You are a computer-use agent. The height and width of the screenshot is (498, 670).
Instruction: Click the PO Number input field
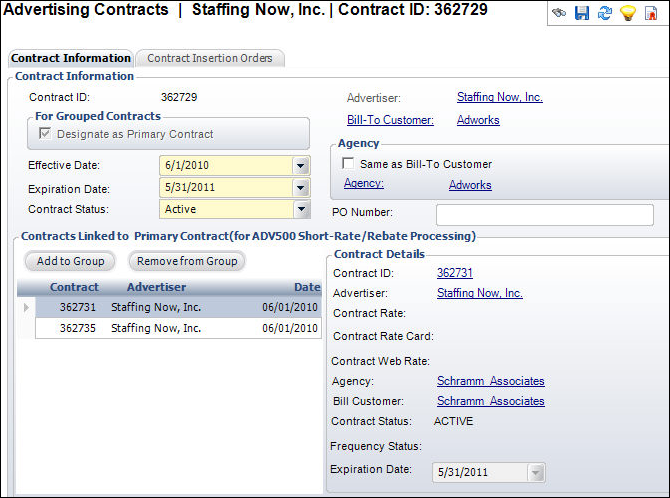pos(545,215)
